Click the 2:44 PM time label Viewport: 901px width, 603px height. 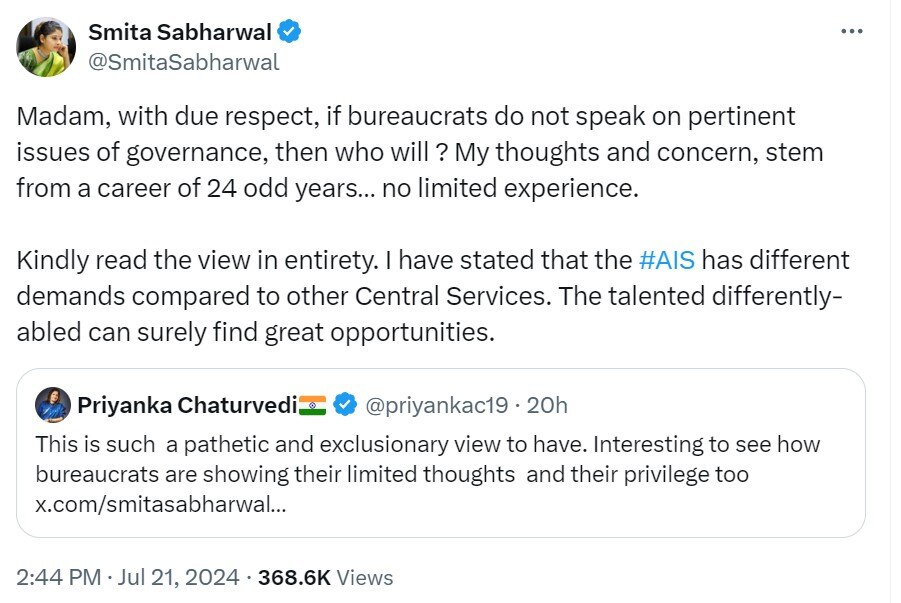pos(55,578)
